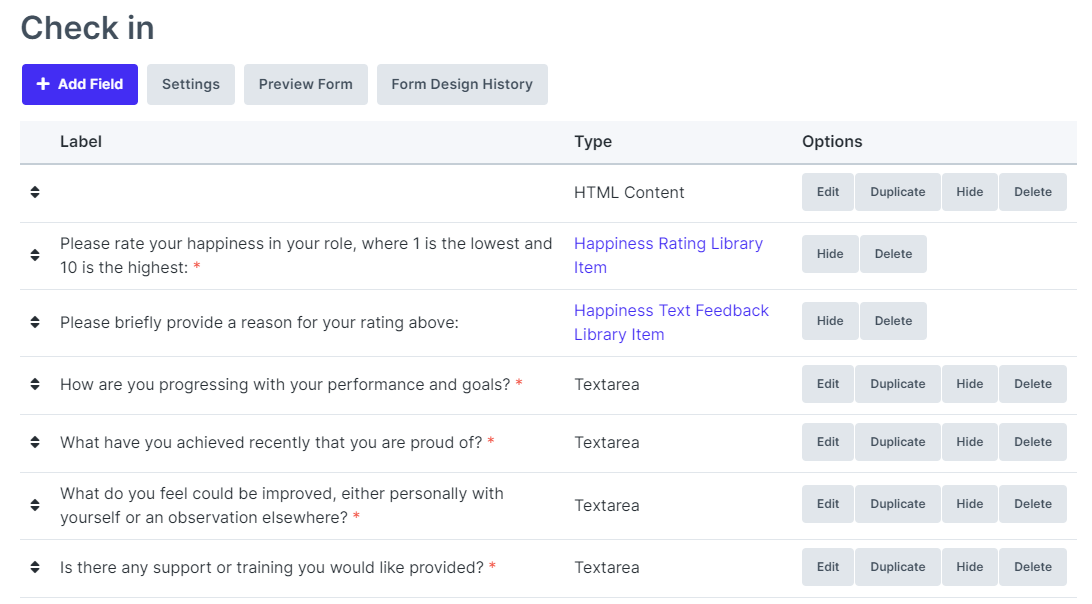Open the form Settings
Screen dimensions: 1092x604
coord(190,84)
